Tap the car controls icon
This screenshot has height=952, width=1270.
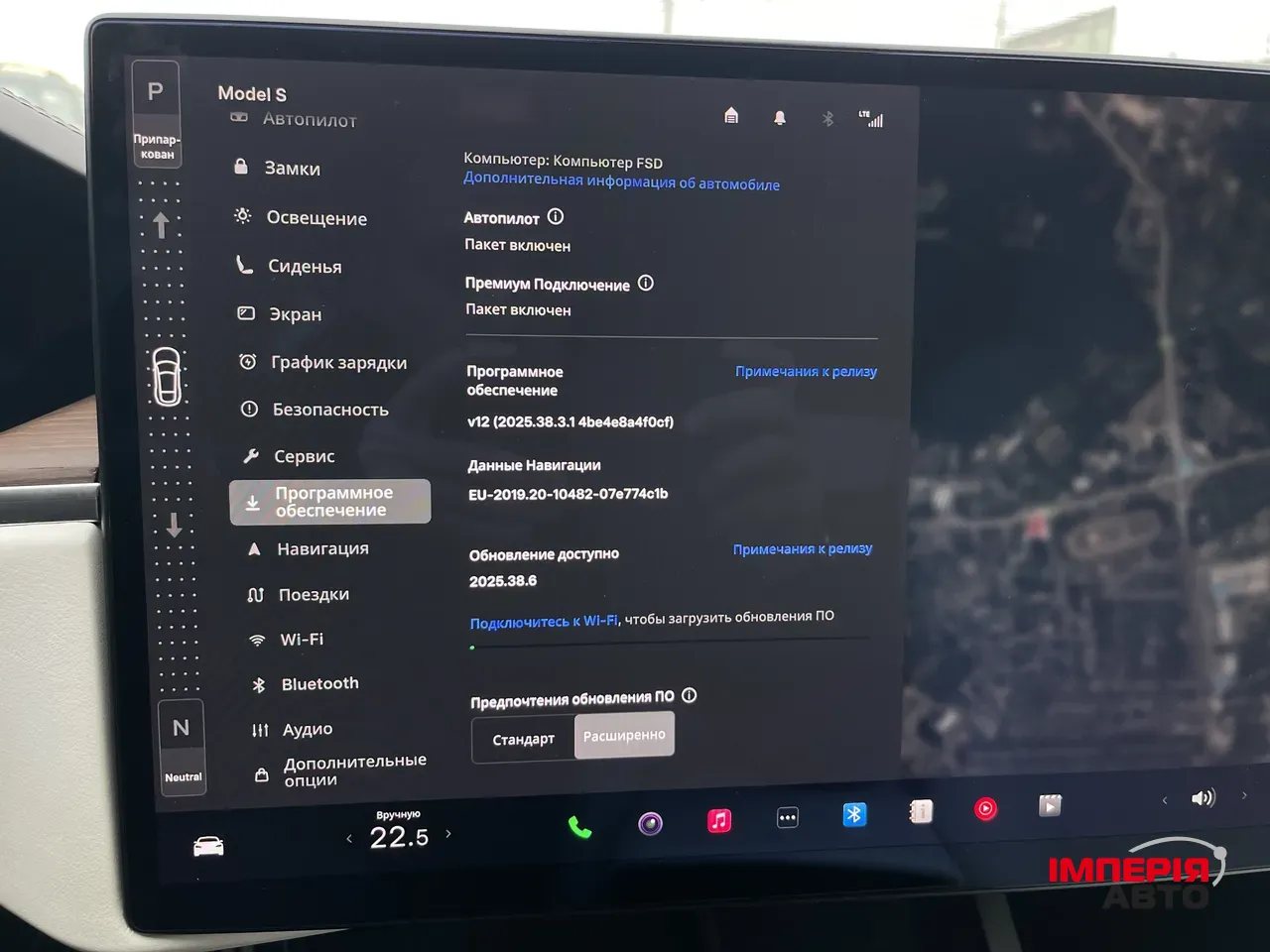pos(208,846)
